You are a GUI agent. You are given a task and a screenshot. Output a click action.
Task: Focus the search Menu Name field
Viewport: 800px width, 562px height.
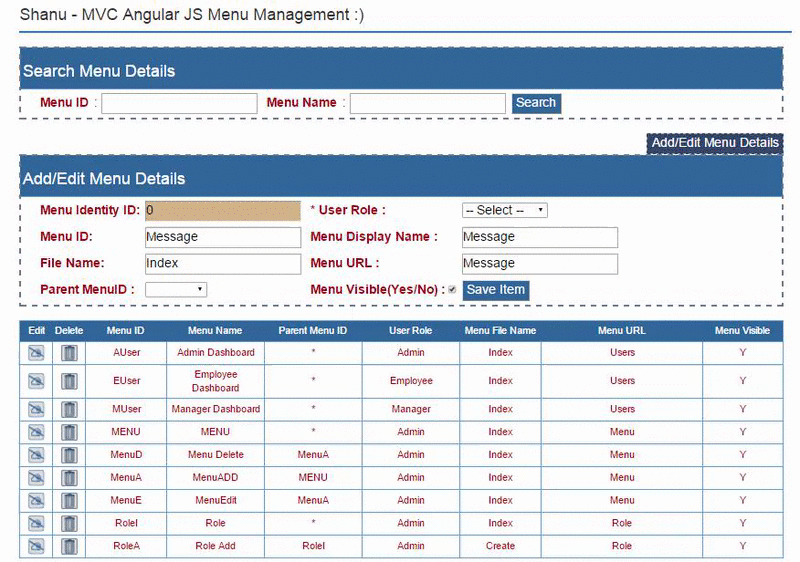[x=428, y=104]
